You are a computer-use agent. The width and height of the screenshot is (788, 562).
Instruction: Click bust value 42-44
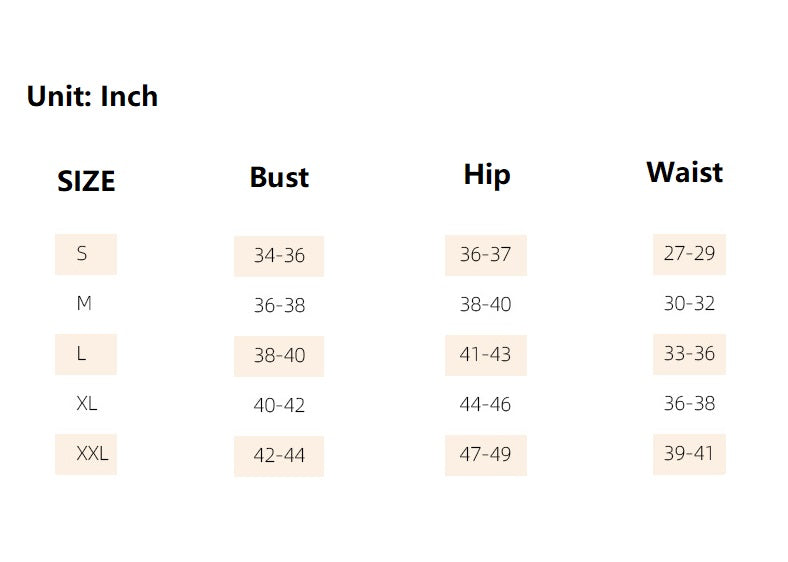click(279, 456)
